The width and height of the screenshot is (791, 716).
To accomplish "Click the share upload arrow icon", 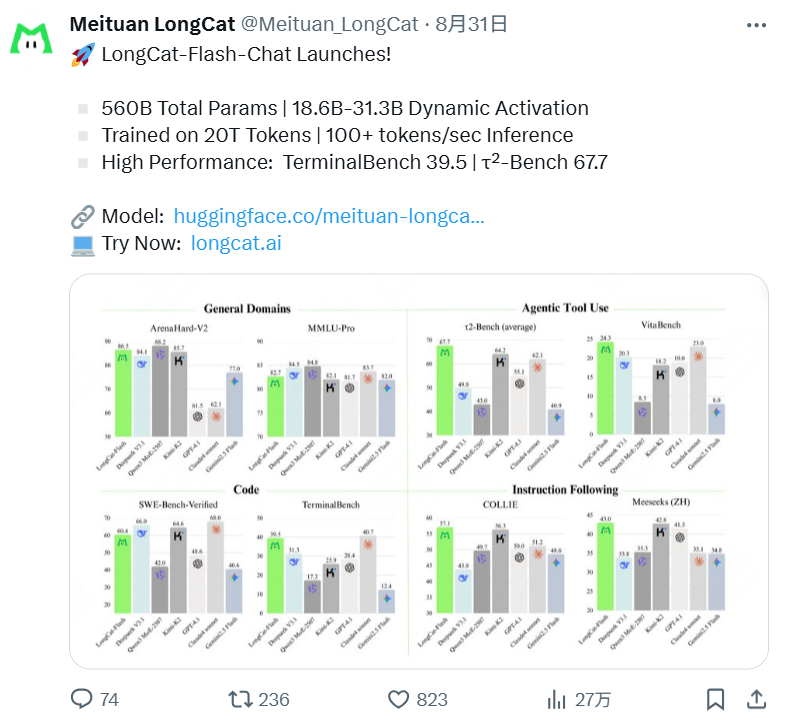I will pyautogui.click(x=756, y=699).
